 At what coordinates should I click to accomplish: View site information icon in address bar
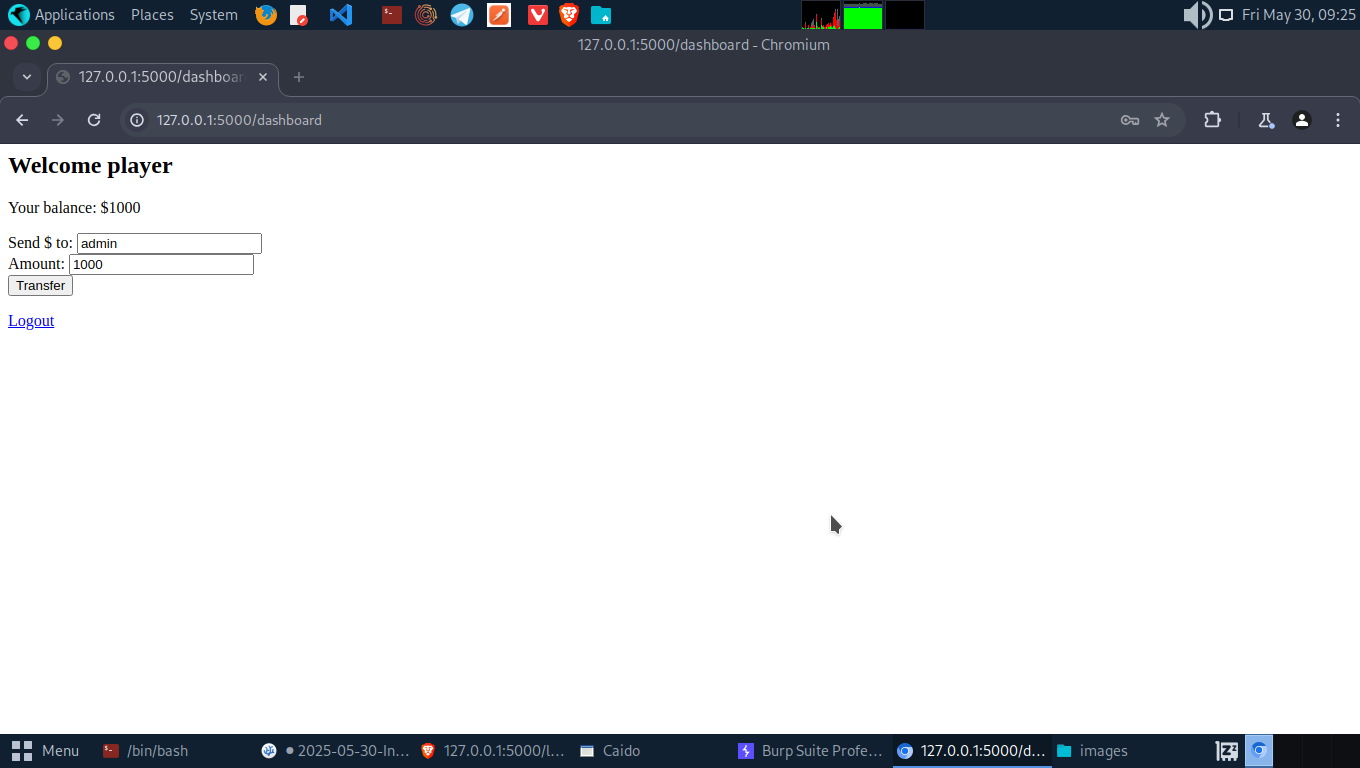pos(138,120)
